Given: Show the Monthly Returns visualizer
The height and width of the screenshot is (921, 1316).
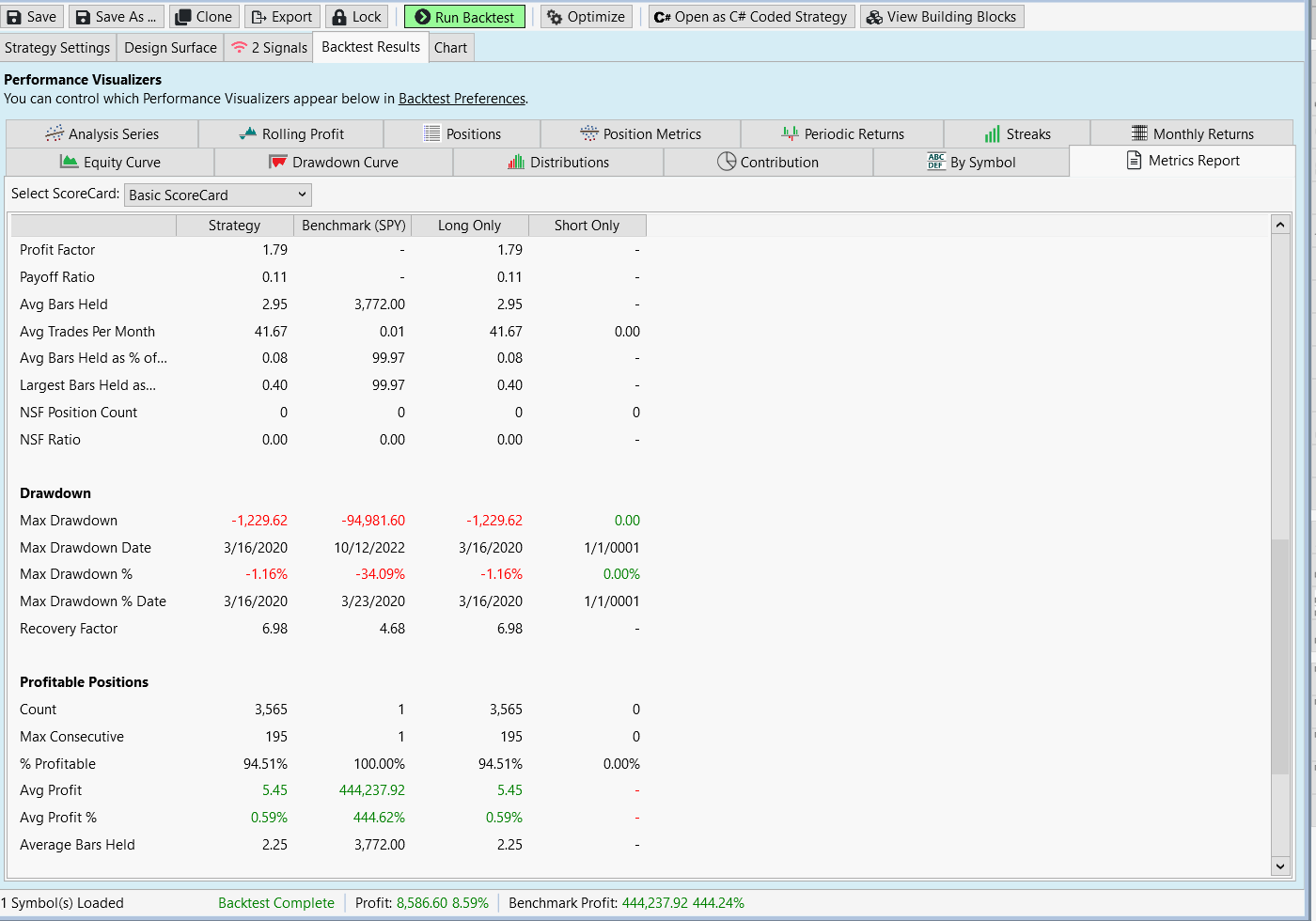Looking at the screenshot, I should (1192, 134).
